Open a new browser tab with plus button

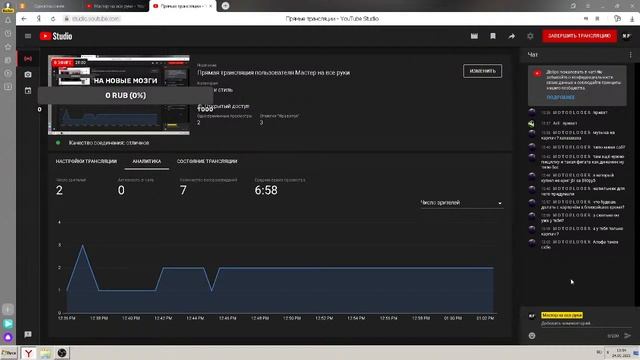pos(225,6)
